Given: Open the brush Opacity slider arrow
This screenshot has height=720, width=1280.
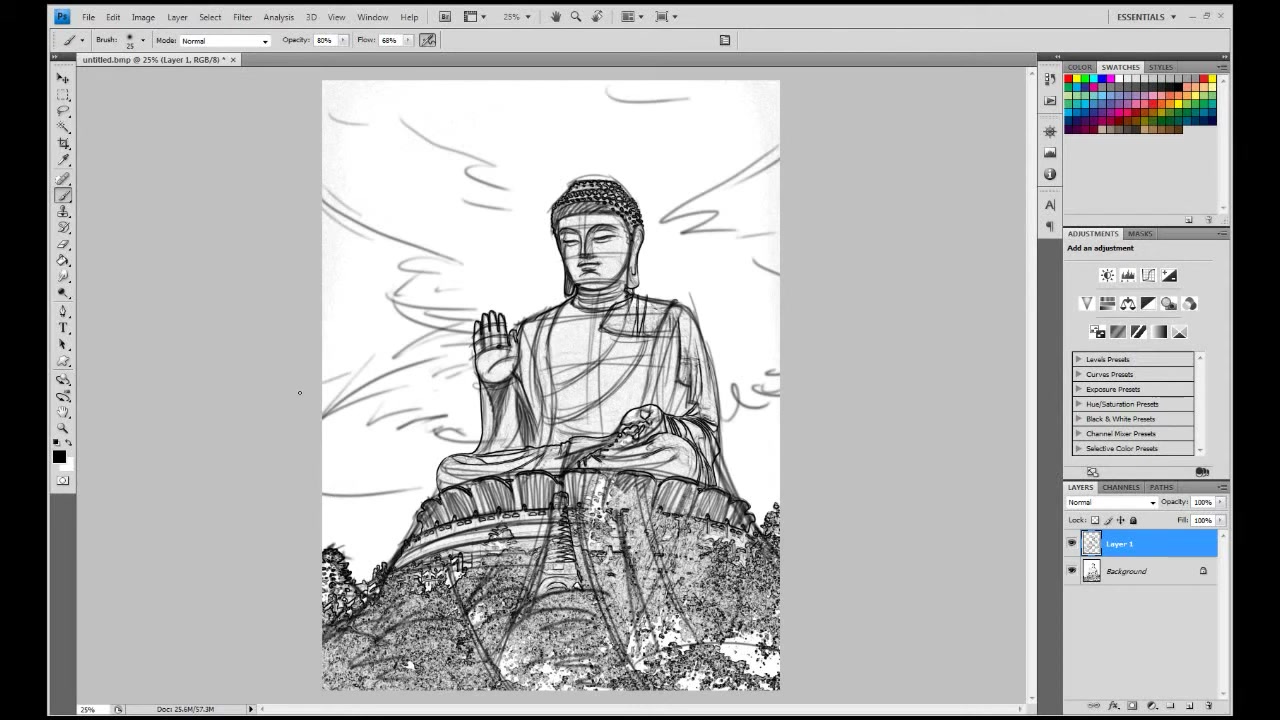Looking at the screenshot, I should [x=343, y=41].
